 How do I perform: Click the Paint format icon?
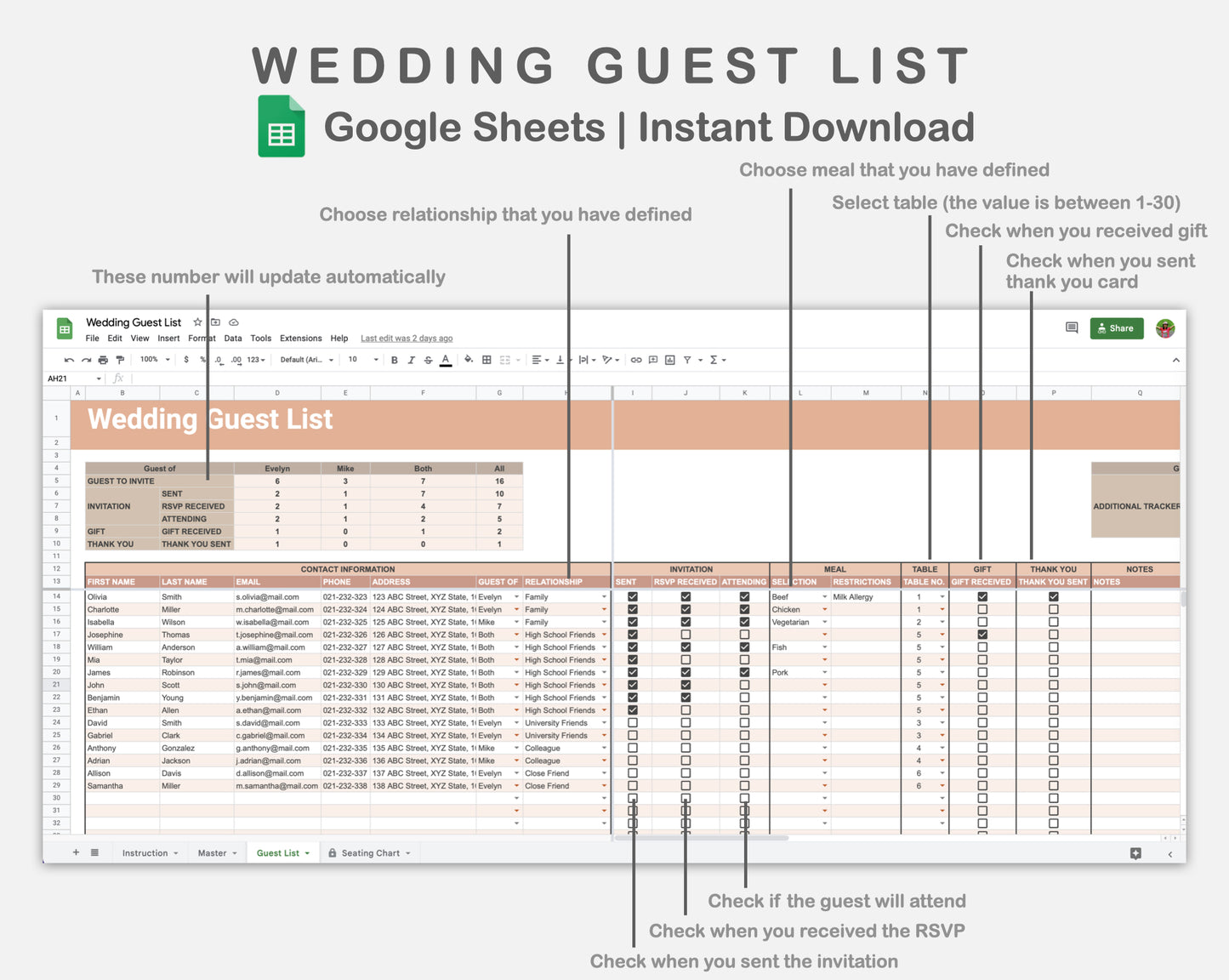point(120,359)
